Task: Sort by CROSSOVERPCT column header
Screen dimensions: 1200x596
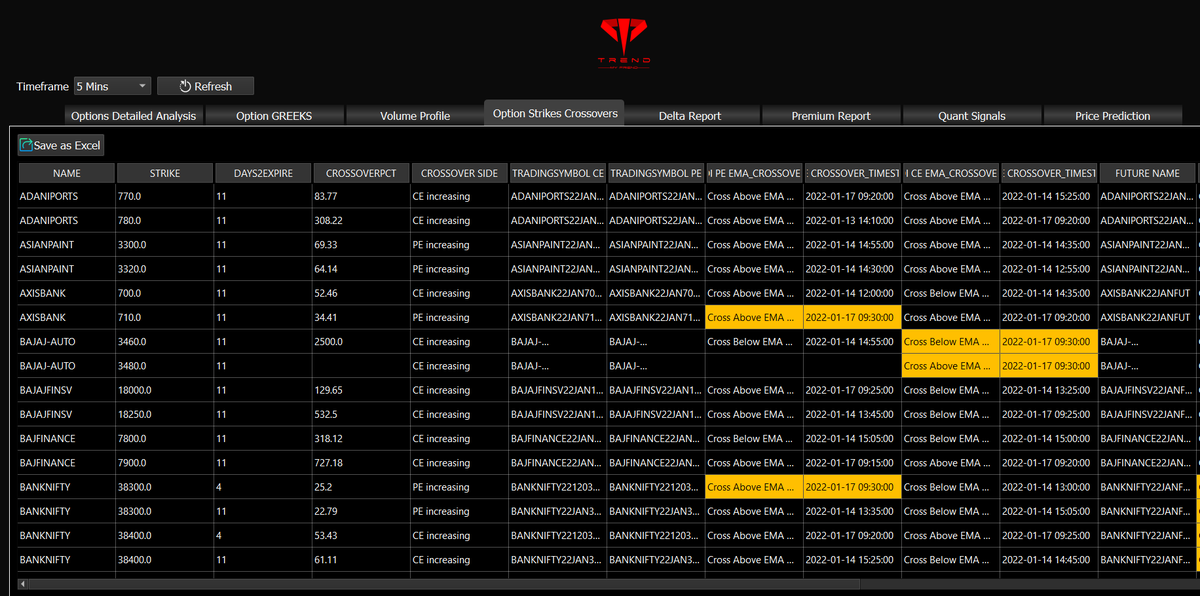Action: (x=361, y=173)
